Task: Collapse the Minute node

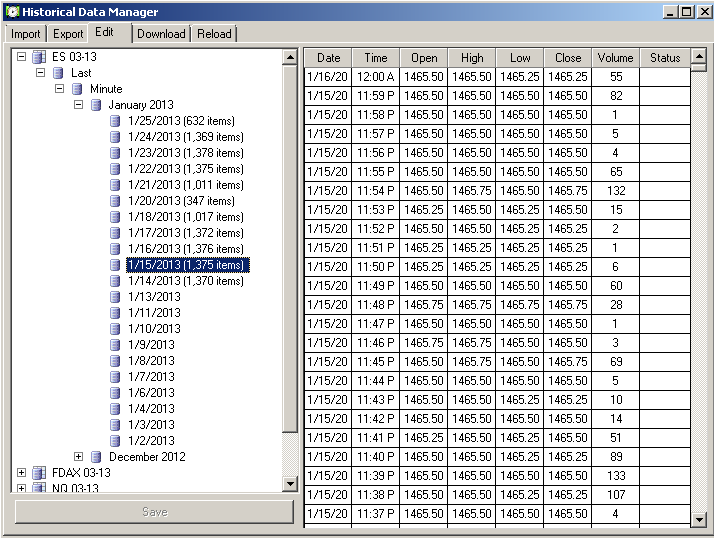Action: (60, 89)
